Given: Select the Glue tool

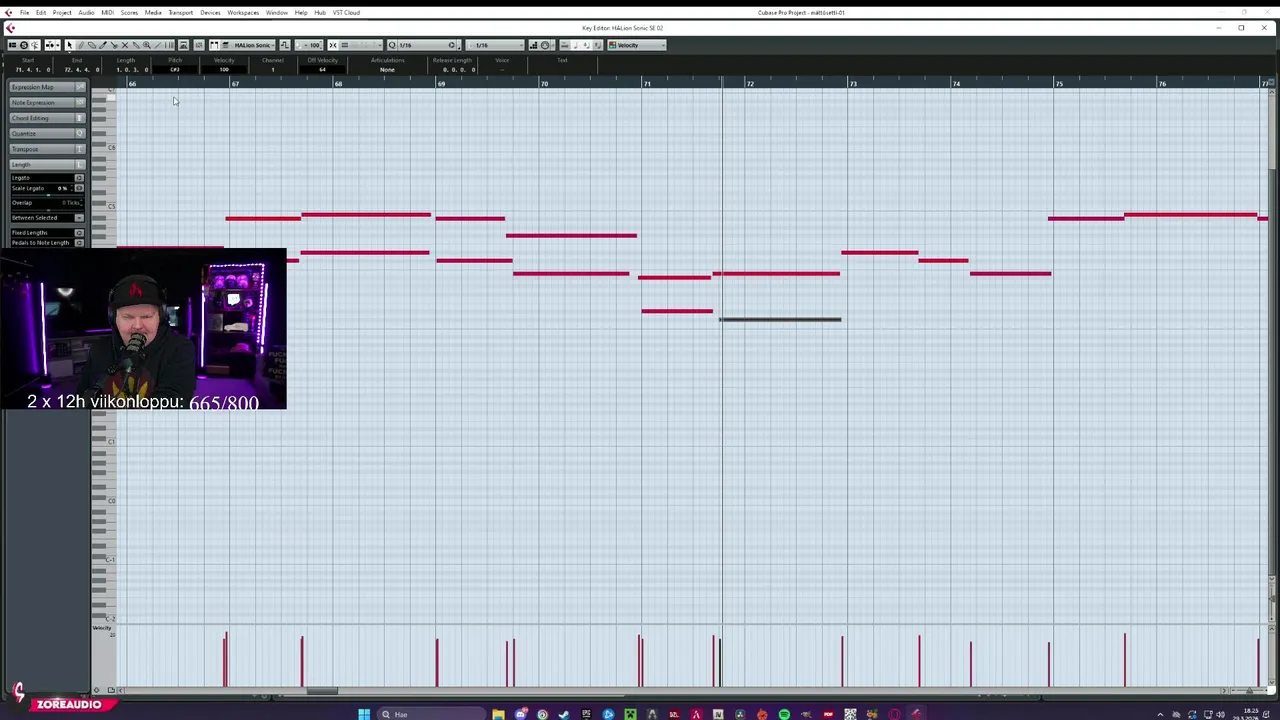Looking at the screenshot, I should point(136,45).
